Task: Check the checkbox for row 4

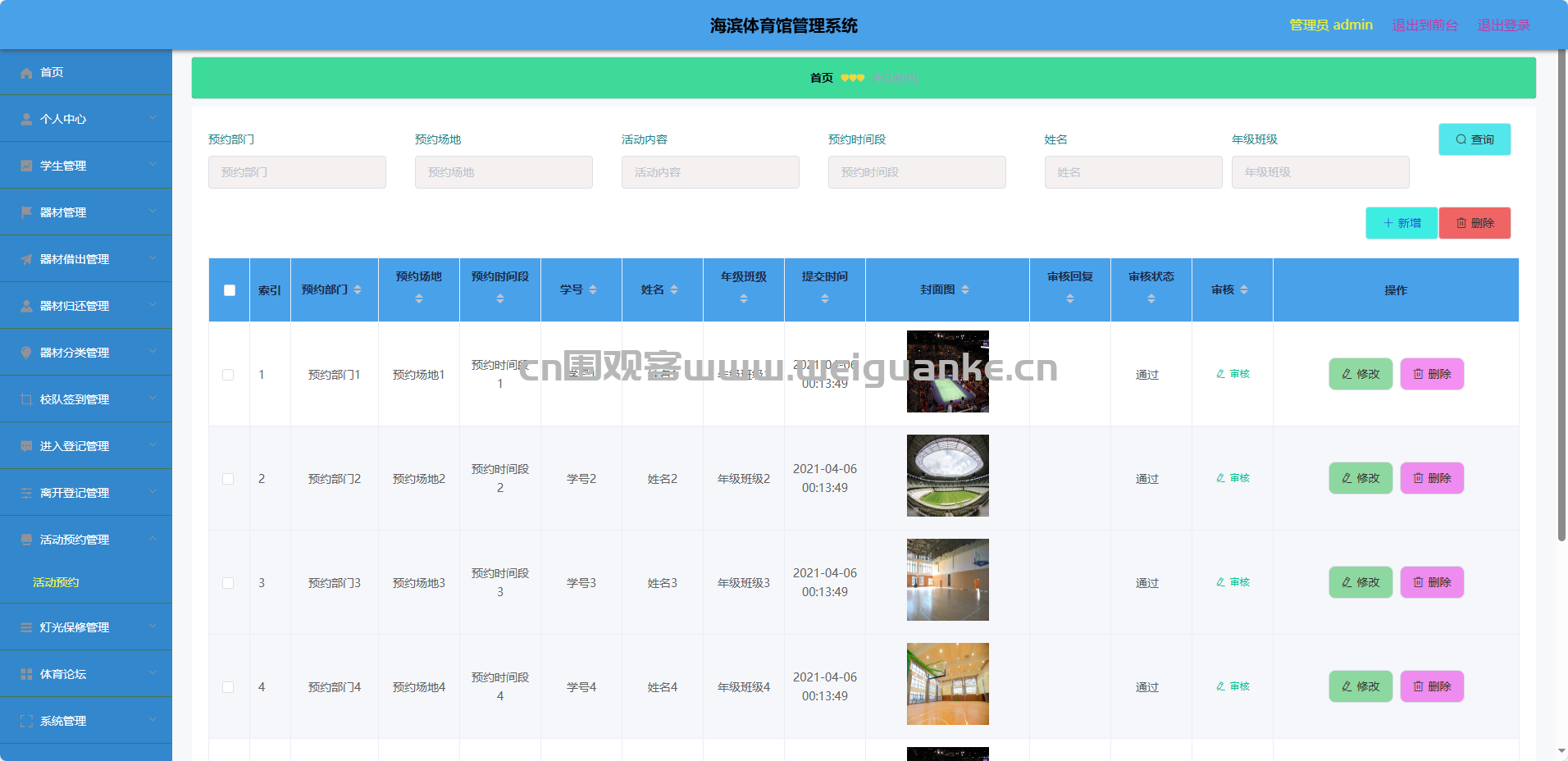Action: click(228, 687)
